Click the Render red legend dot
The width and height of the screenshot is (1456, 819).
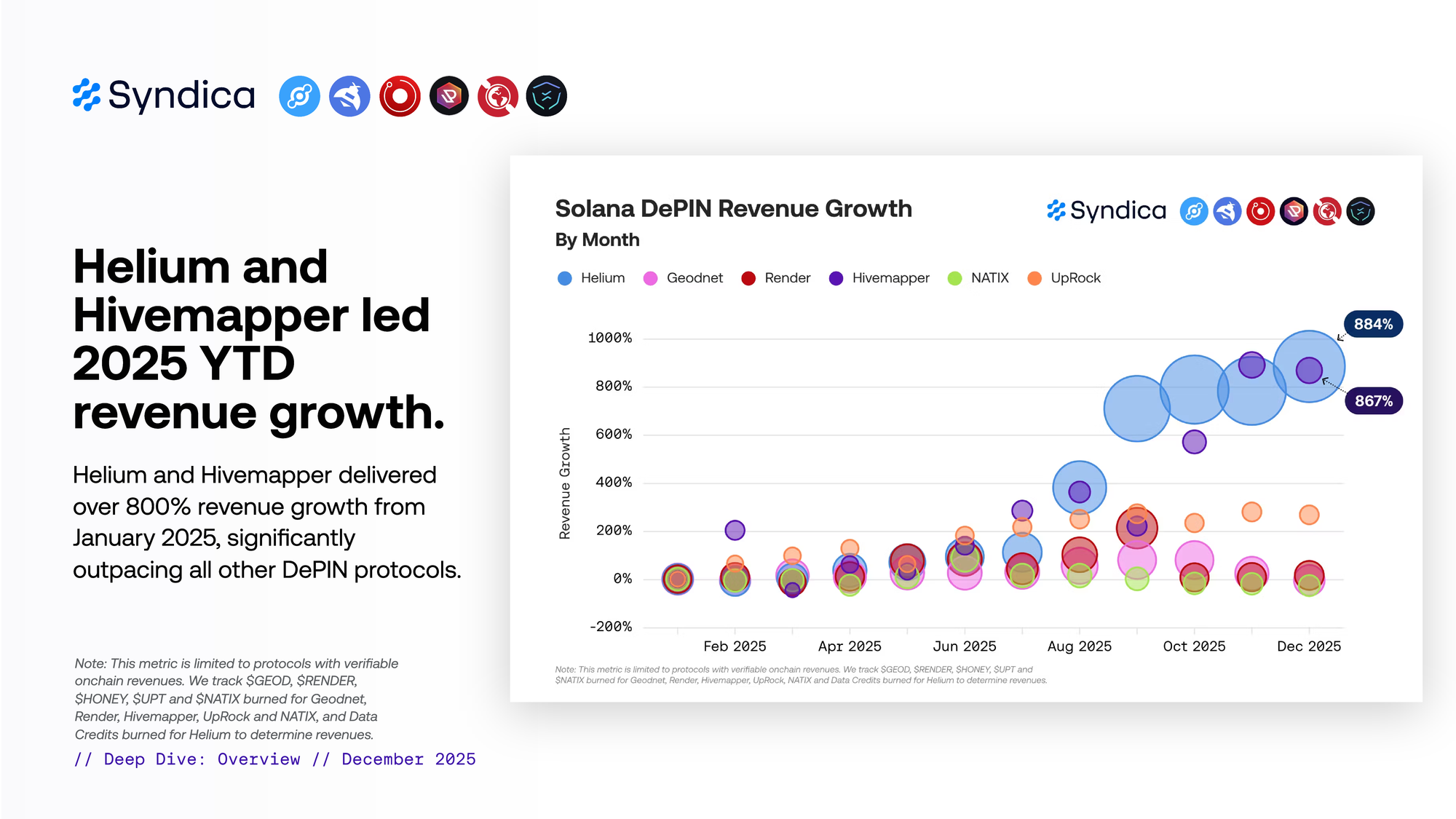point(748,278)
